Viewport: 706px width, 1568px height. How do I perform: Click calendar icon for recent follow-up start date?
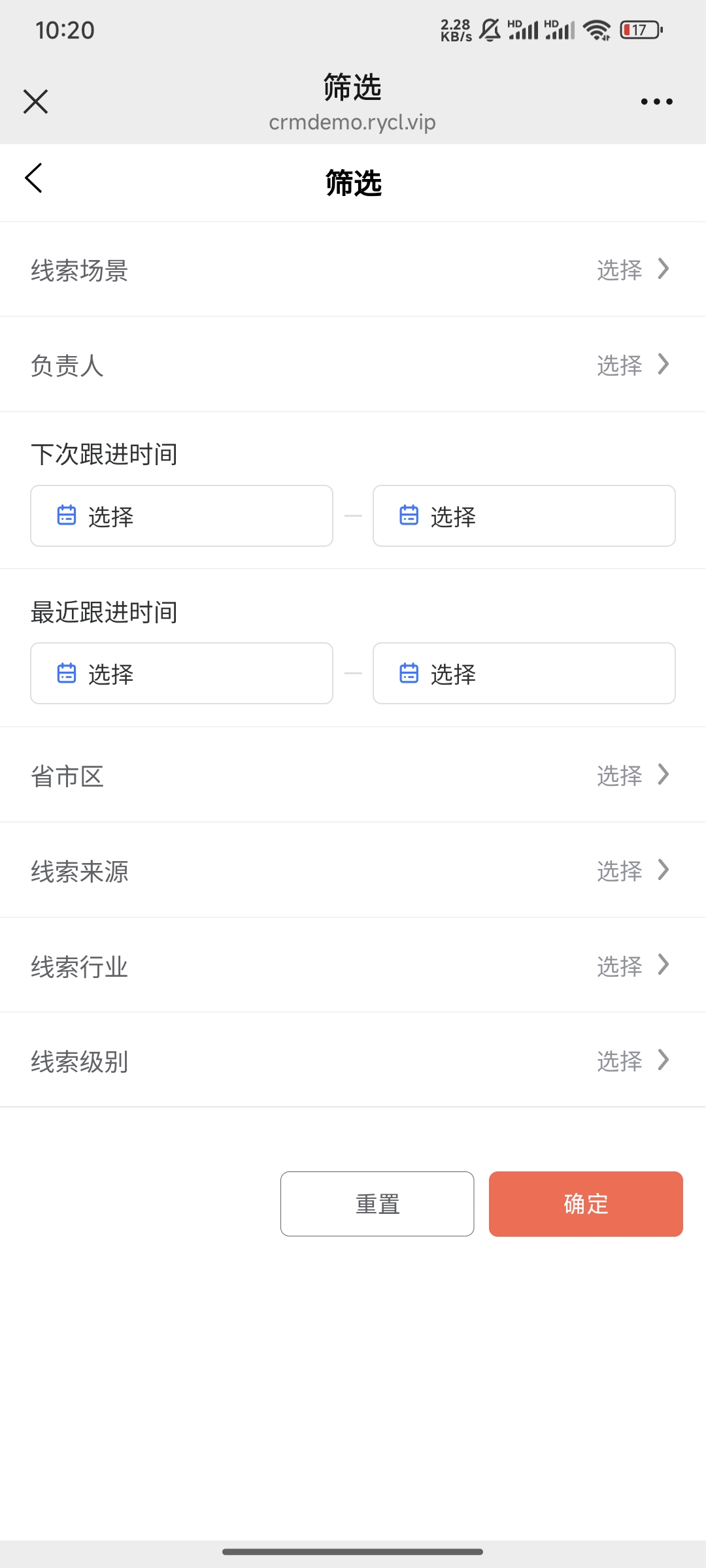click(67, 673)
